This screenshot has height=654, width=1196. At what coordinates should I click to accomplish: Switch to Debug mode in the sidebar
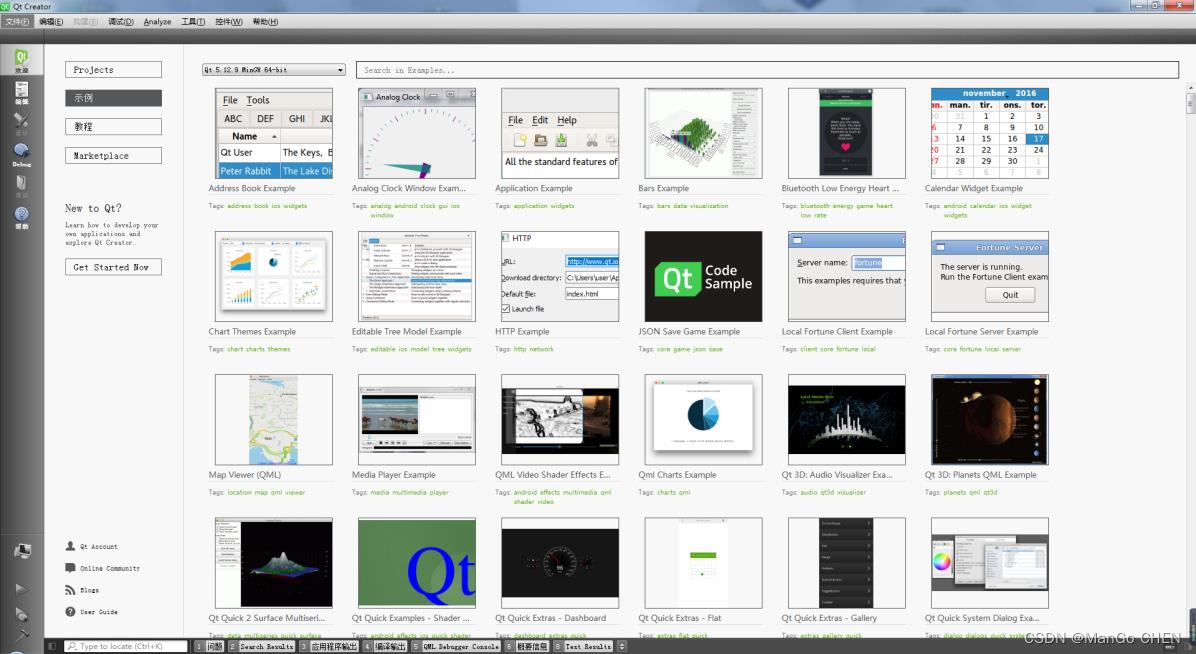click(21, 154)
